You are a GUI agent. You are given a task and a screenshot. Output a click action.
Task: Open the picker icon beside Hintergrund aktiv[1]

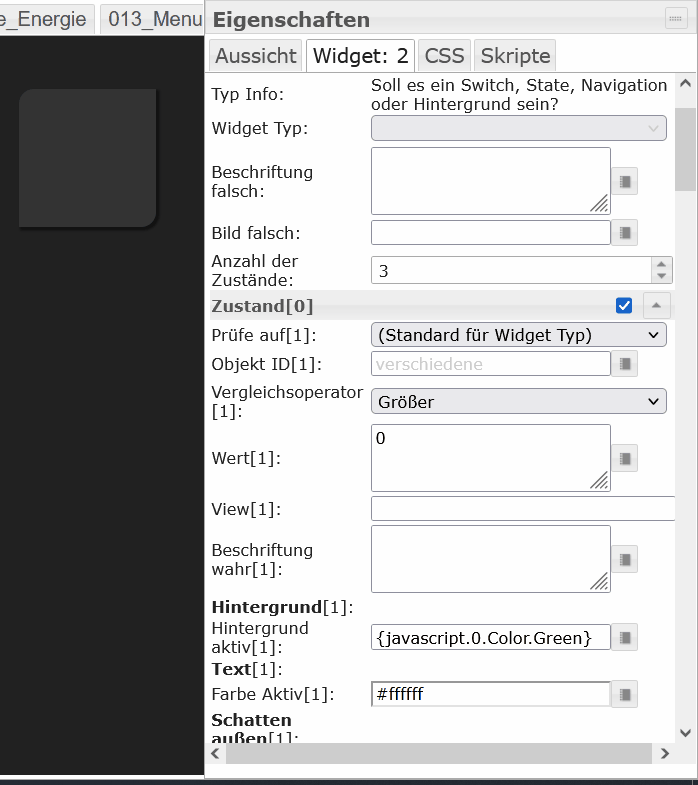pos(625,637)
